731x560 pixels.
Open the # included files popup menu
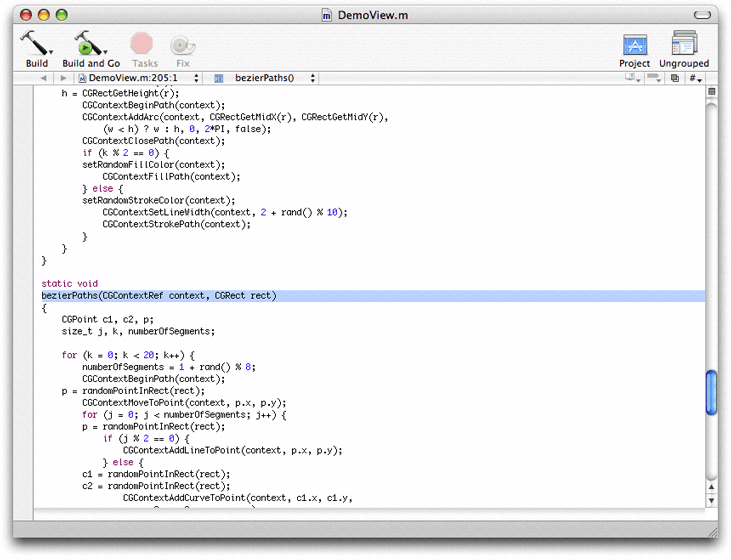695,78
